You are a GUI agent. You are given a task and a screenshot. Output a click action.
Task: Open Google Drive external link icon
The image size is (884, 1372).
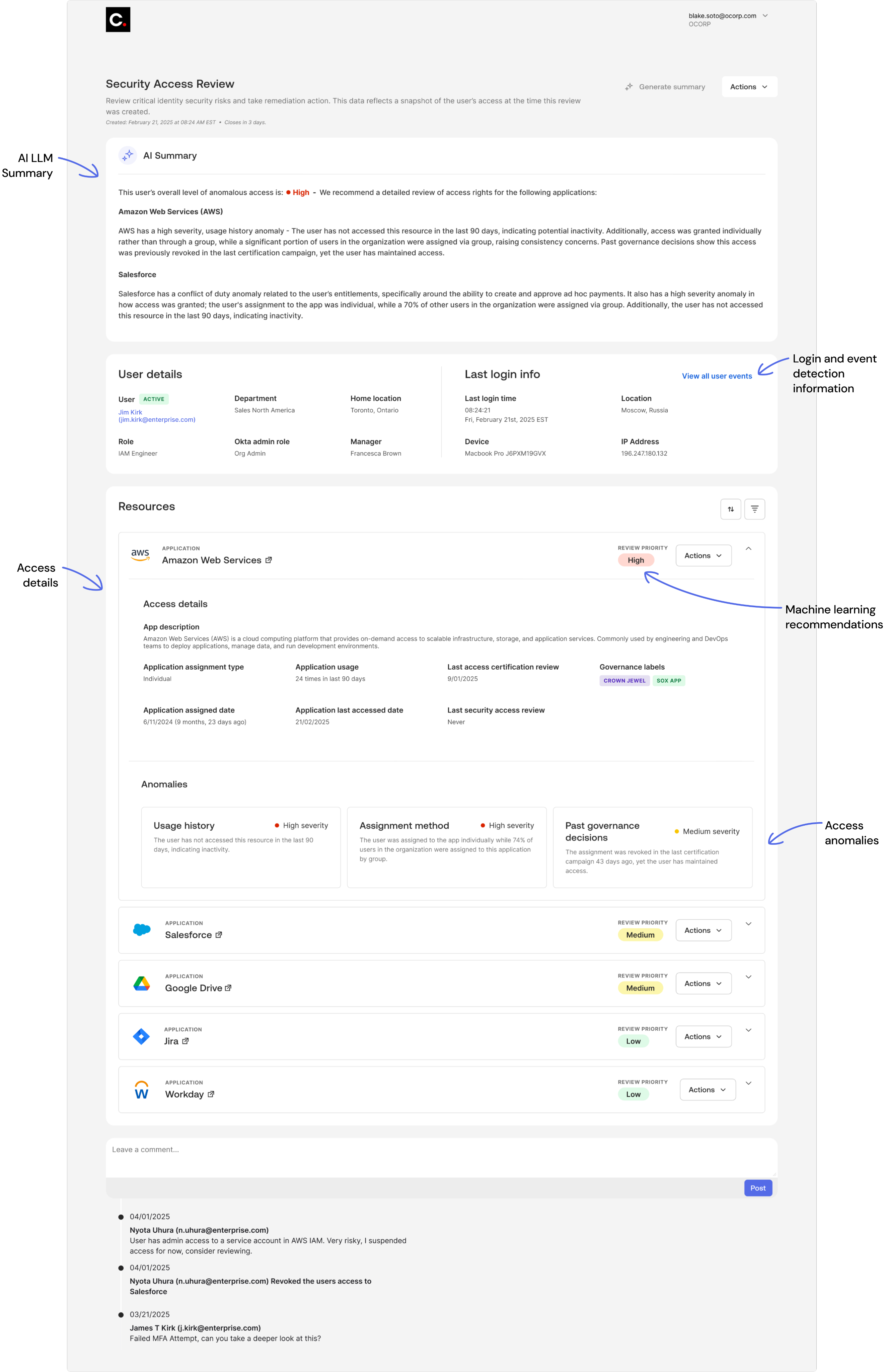(228, 987)
